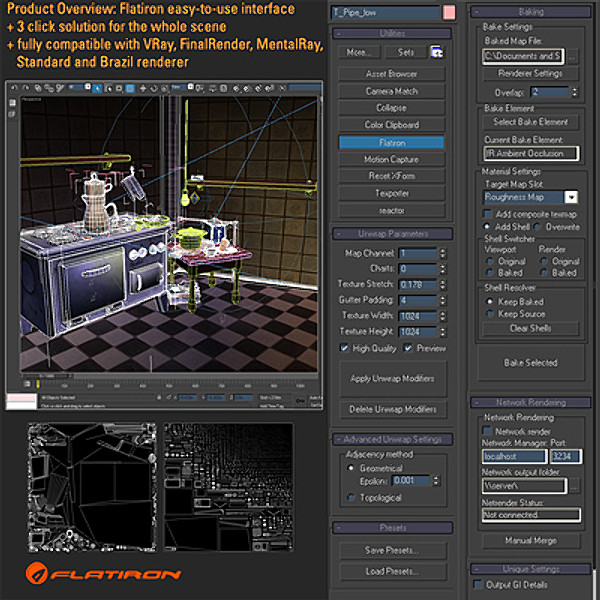
Task: Increase the Gutter Padding spinner
Action: point(443,298)
